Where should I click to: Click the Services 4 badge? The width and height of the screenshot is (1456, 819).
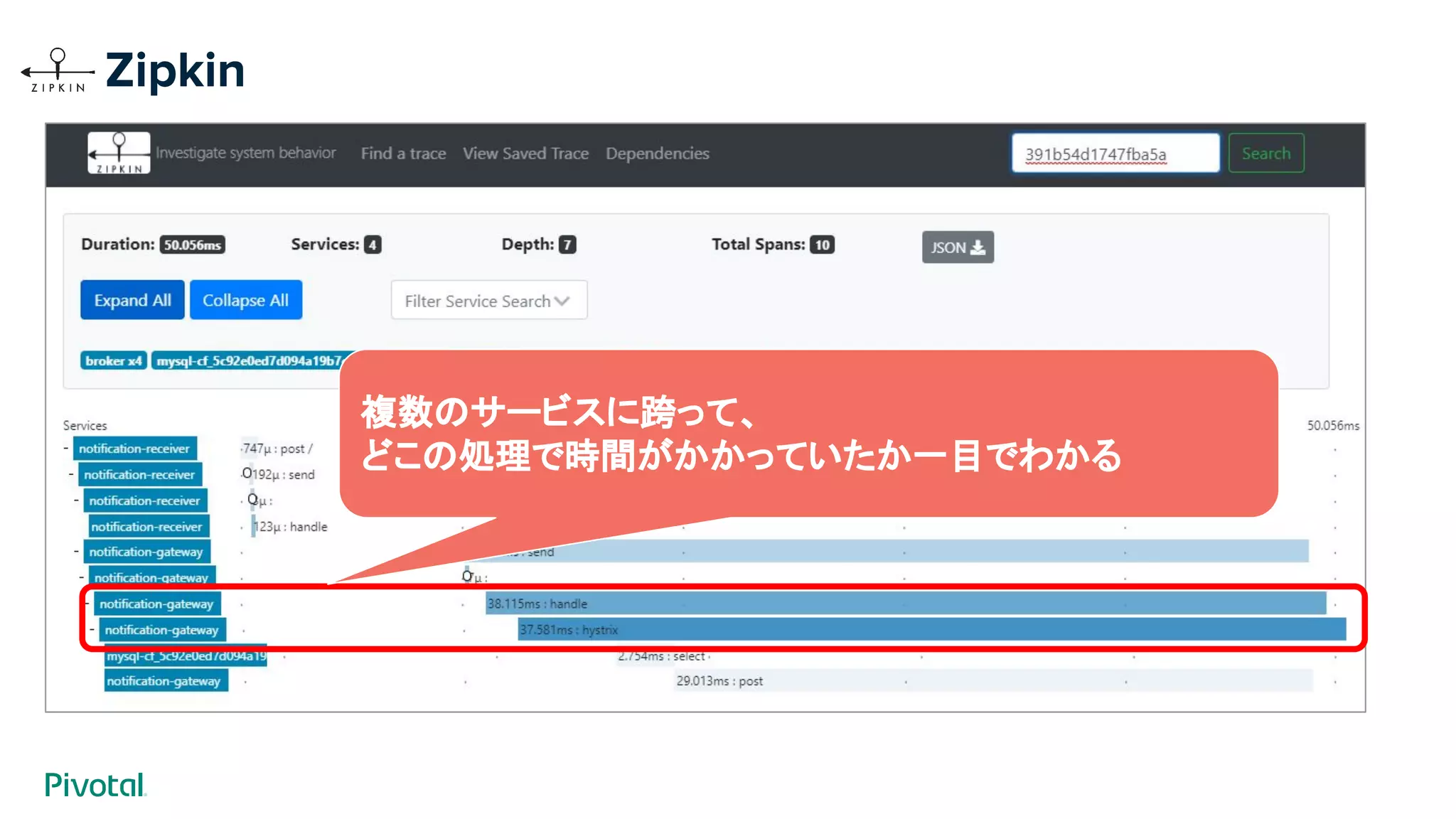click(373, 245)
